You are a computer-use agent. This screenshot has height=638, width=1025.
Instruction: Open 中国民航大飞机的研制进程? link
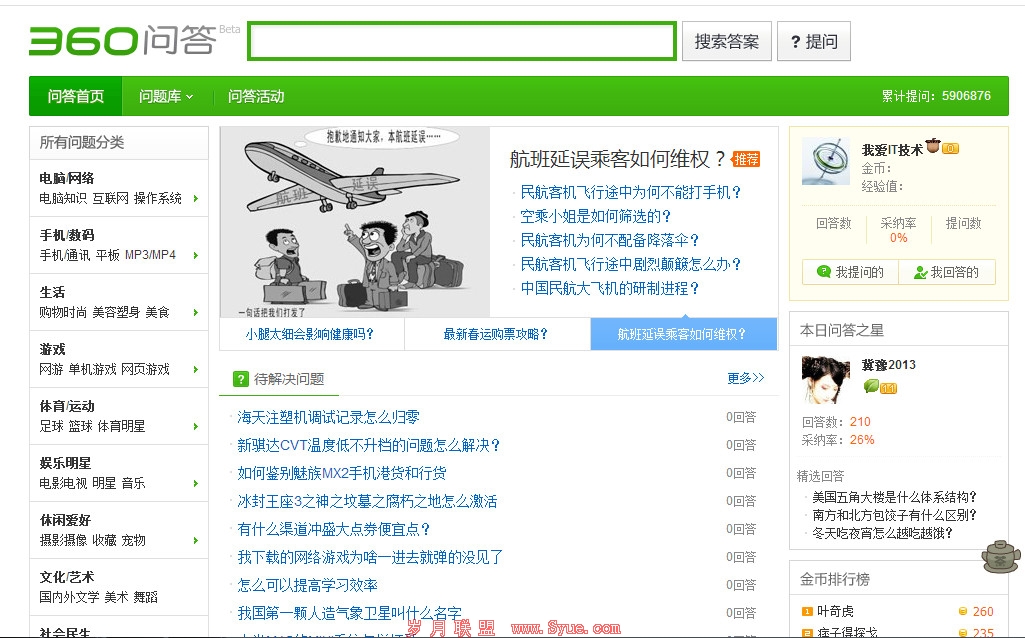pyautogui.click(x=609, y=288)
